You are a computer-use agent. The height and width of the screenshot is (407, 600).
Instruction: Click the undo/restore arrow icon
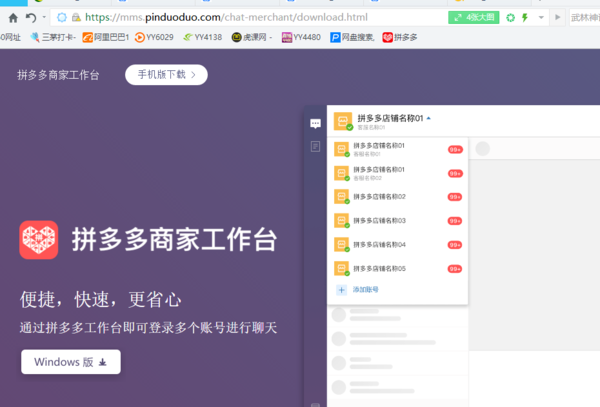(x=31, y=18)
